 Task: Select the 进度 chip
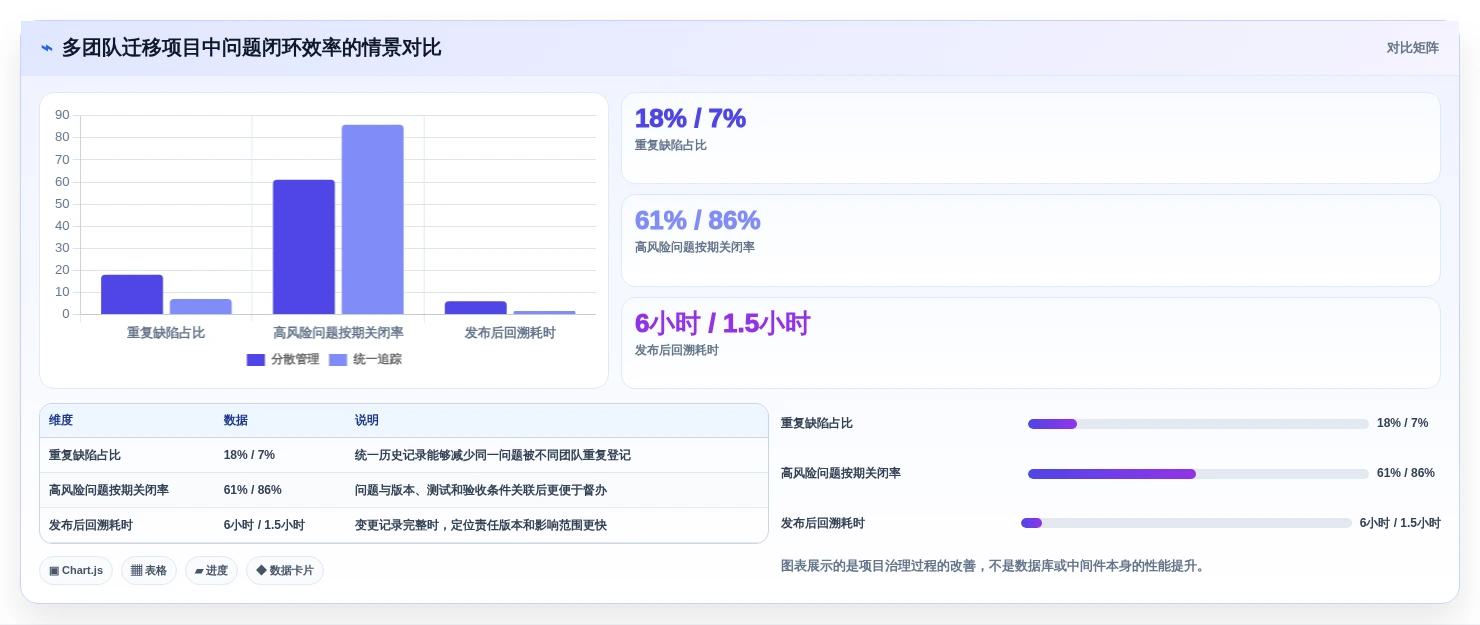[211, 570]
